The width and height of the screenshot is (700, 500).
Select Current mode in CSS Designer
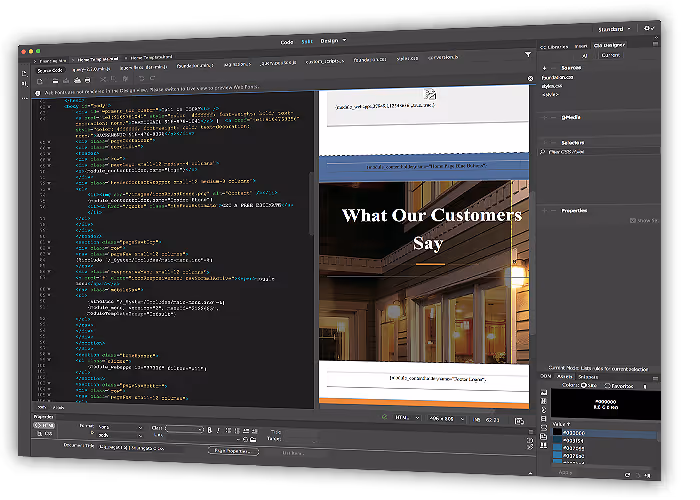point(610,55)
